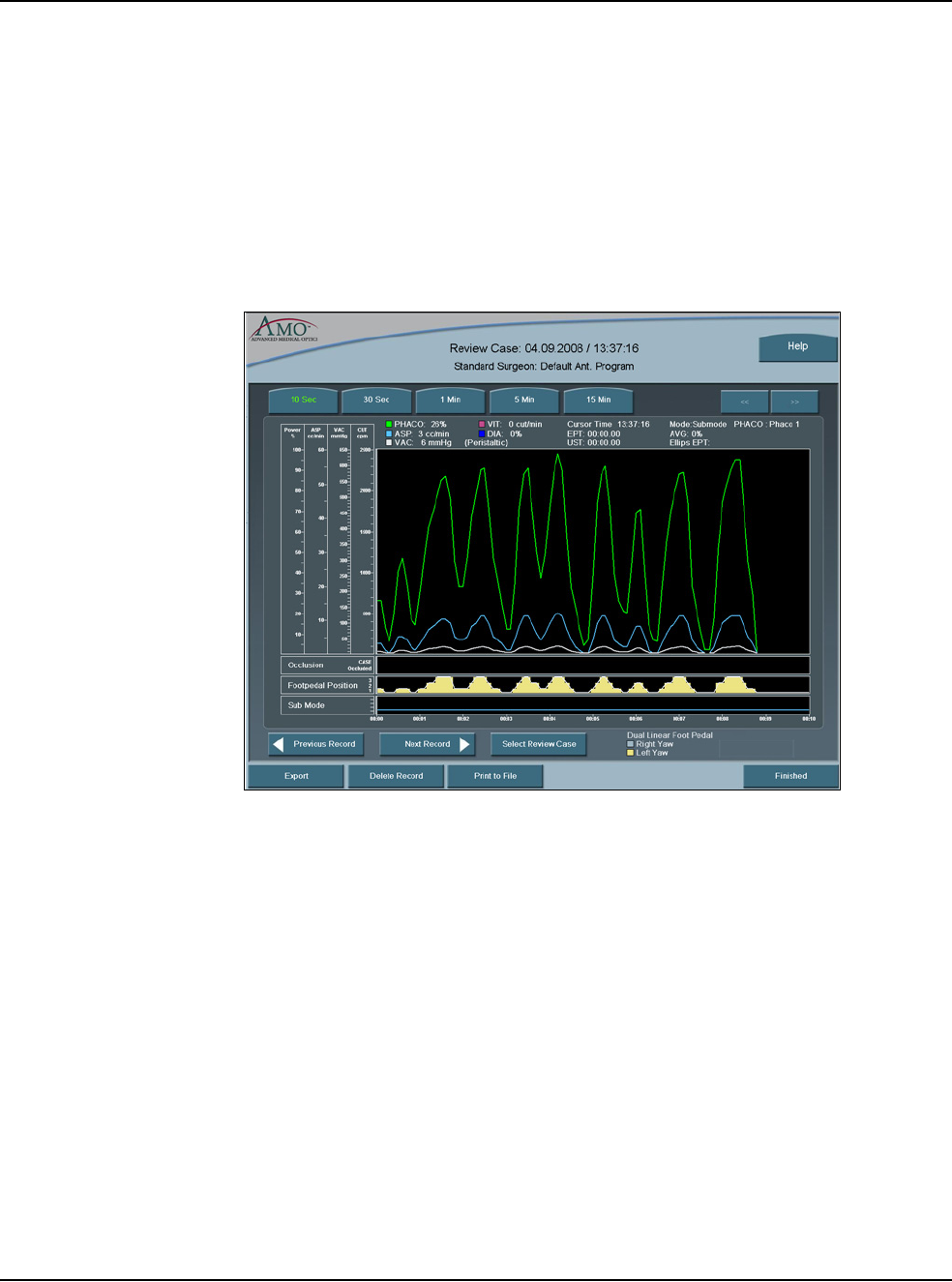Viewport: 952px width, 1282px height.
Task: Click the light blue ASP legend swatch
Action: point(389,434)
